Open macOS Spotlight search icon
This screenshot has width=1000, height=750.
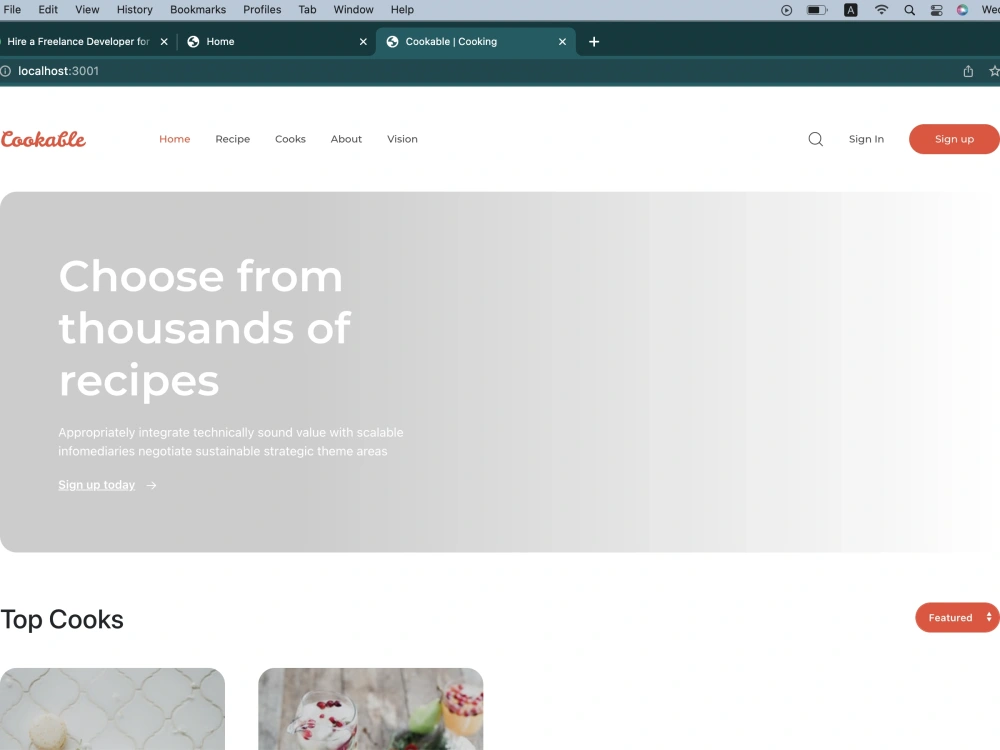909,10
